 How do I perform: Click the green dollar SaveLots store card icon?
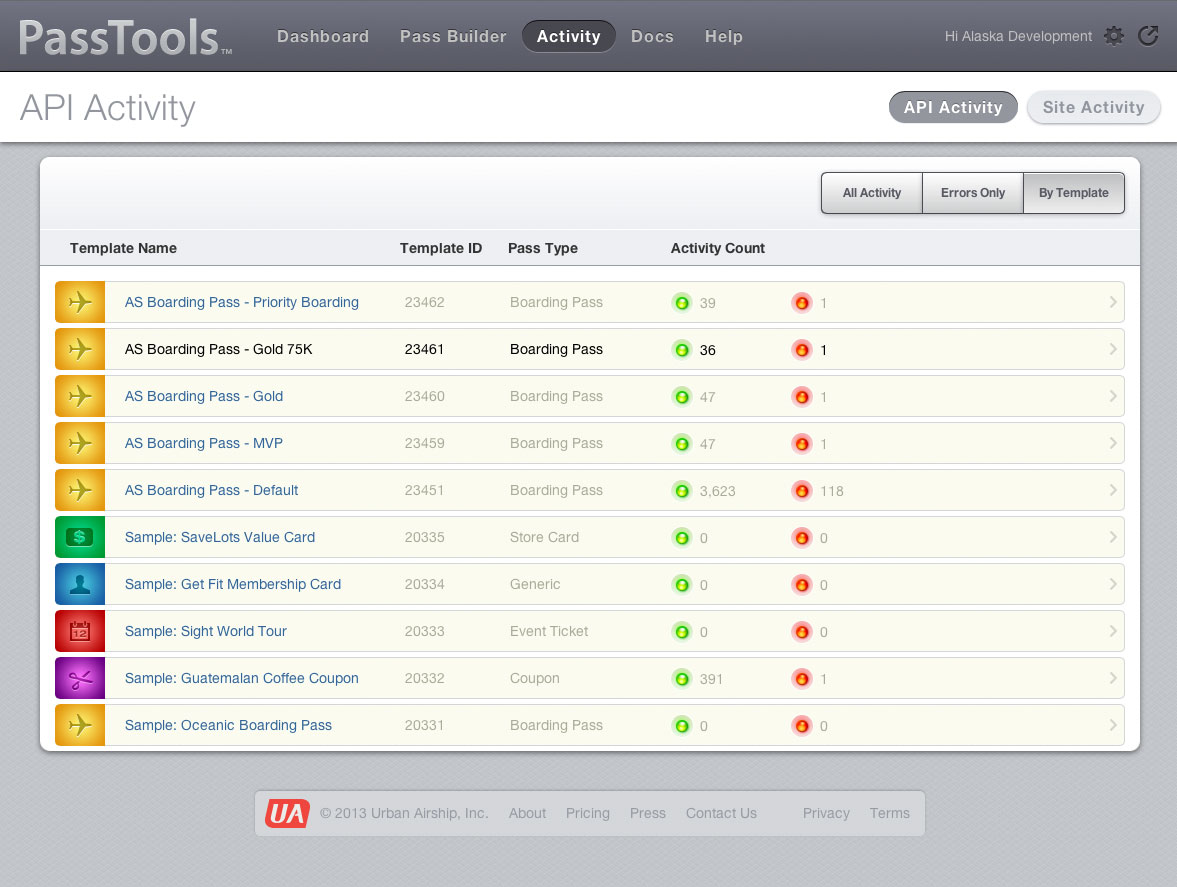click(x=80, y=537)
